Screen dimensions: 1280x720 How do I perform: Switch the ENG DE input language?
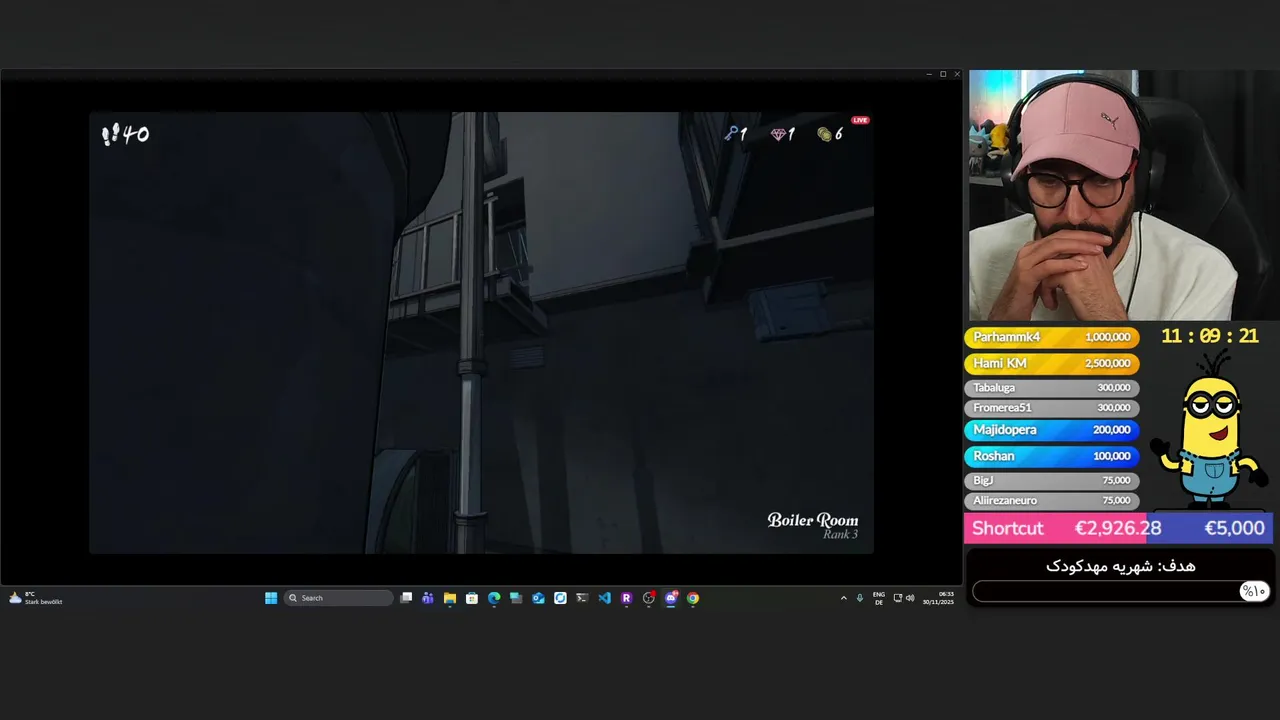pyautogui.click(x=879, y=598)
